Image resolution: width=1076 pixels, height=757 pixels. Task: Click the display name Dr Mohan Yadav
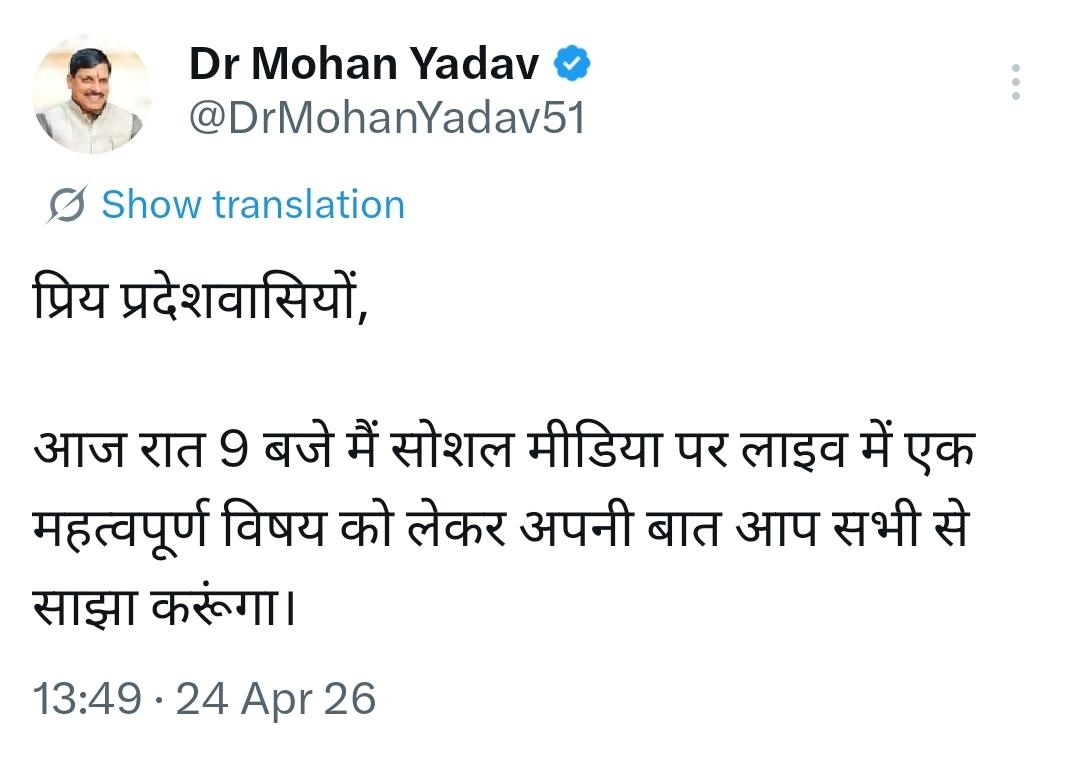(x=364, y=66)
